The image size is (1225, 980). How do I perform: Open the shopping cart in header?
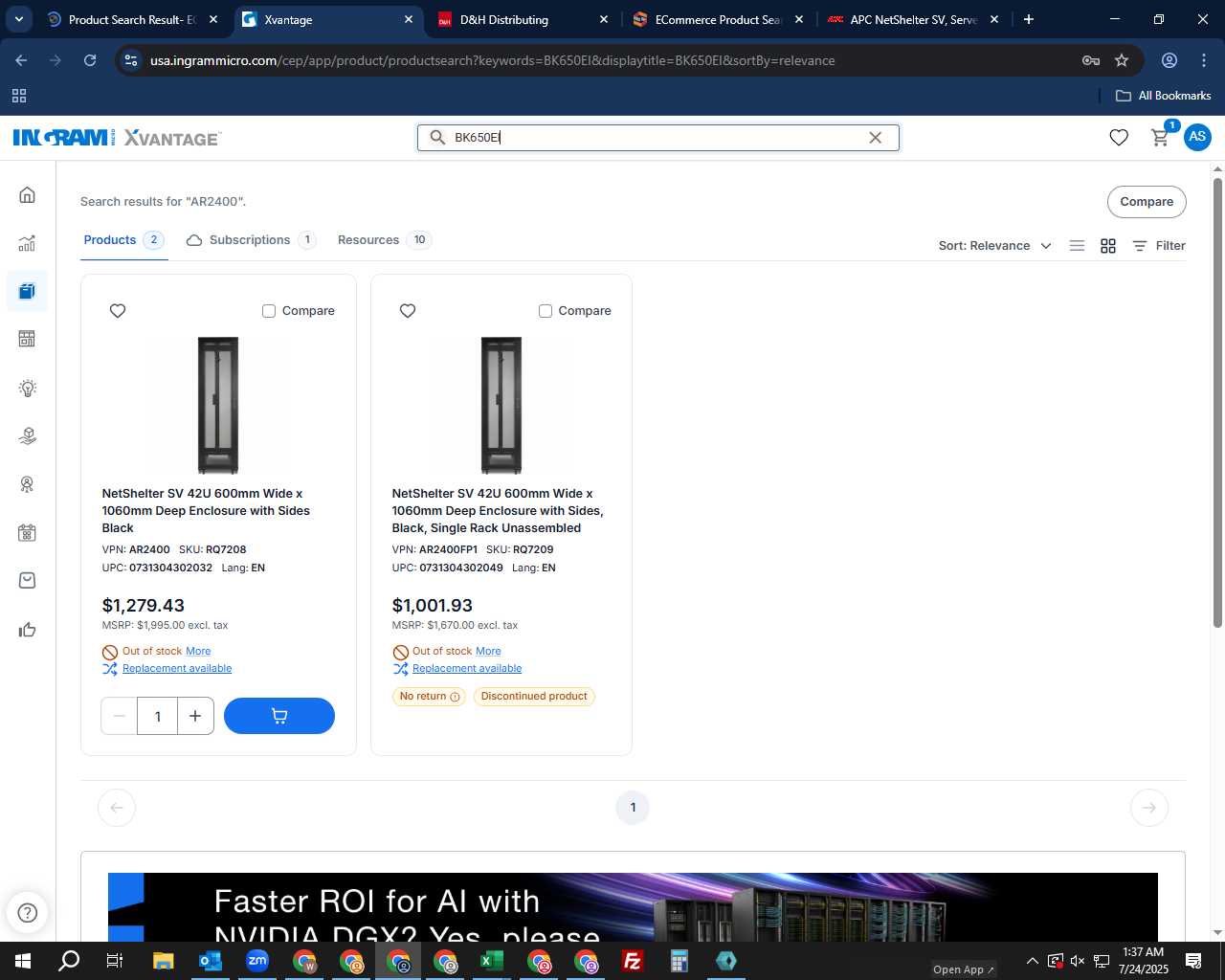click(x=1160, y=138)
